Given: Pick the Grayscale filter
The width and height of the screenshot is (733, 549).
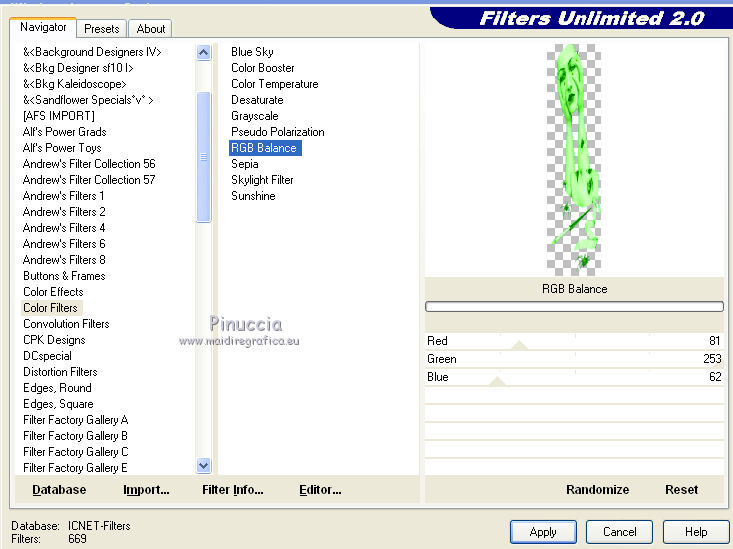Looking at the screenshot, I should [x=255, y=116].
